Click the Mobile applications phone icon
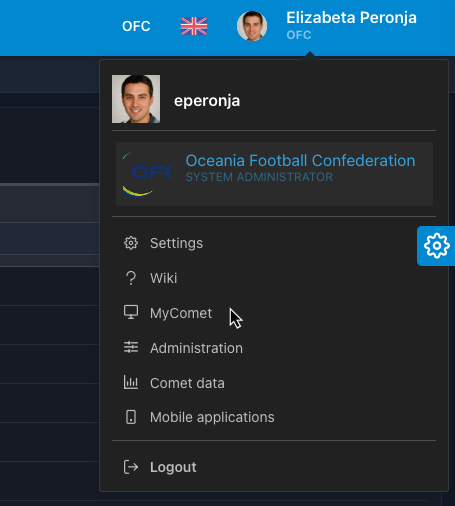The height and width of the screenshot is (506, 455). pos(131,417)
